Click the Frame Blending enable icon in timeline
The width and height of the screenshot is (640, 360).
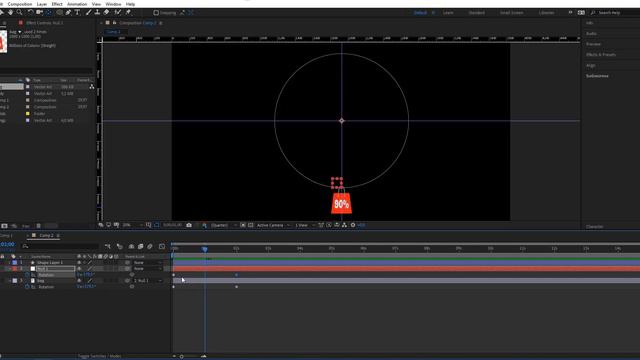pyautogui.click(x=140, y=247)
